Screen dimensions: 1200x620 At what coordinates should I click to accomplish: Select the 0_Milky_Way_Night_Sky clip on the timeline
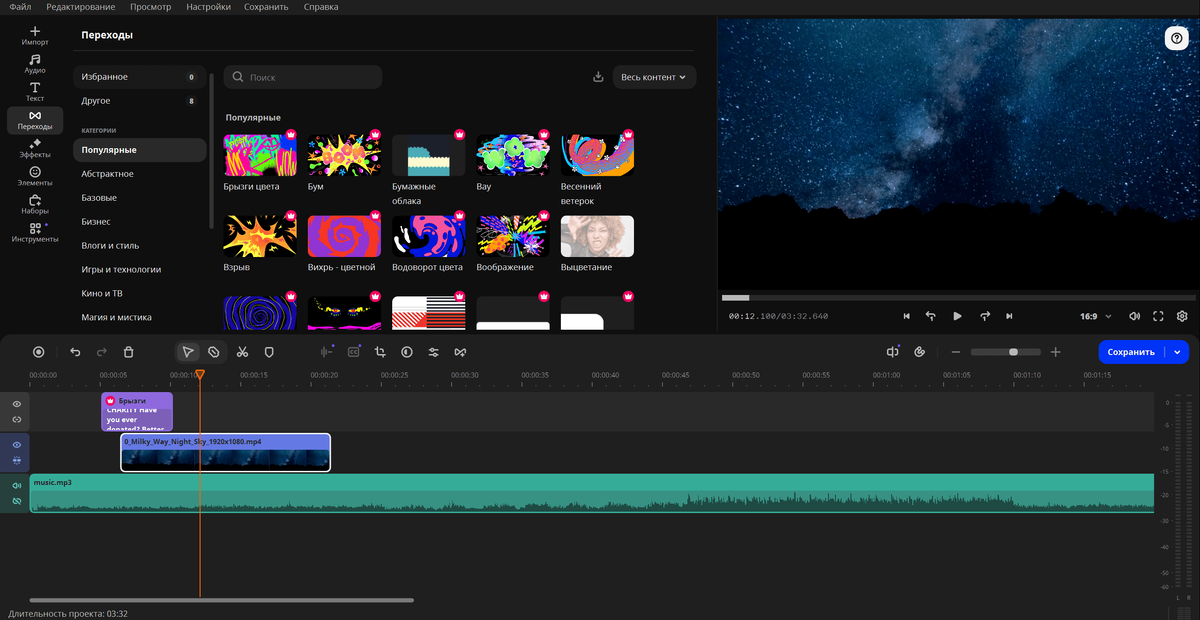[x=226, y=452]
